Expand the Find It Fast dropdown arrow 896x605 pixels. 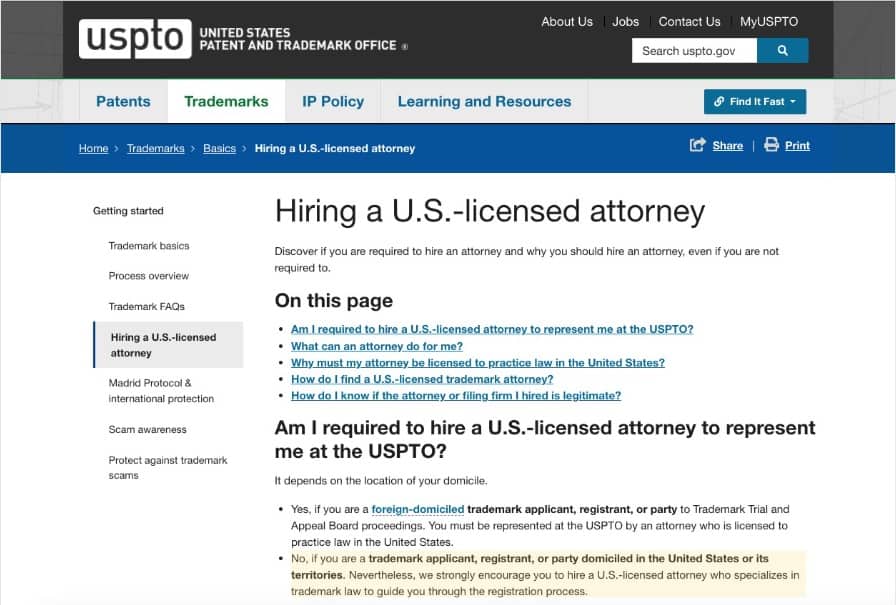(793, 102)
